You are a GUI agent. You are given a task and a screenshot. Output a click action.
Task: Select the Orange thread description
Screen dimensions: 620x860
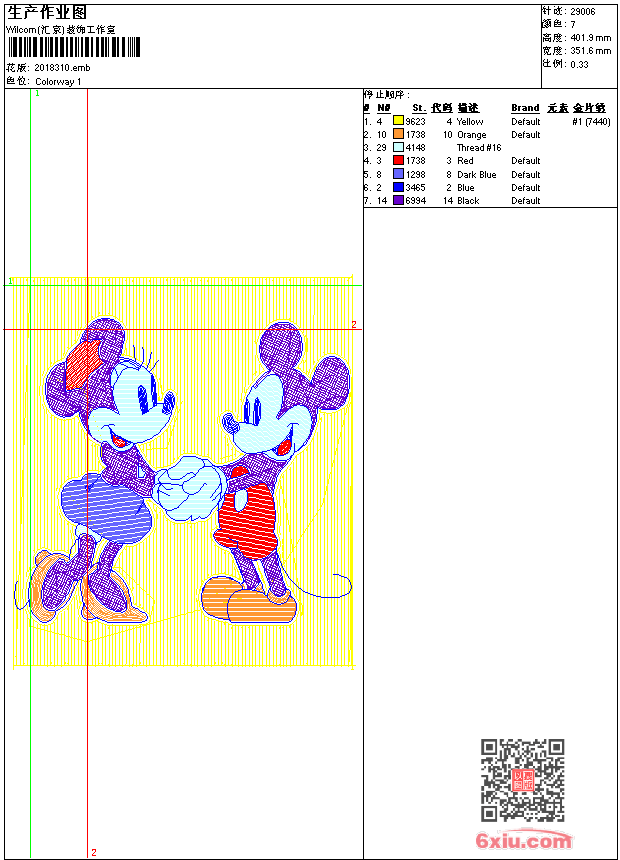[471, 135]
